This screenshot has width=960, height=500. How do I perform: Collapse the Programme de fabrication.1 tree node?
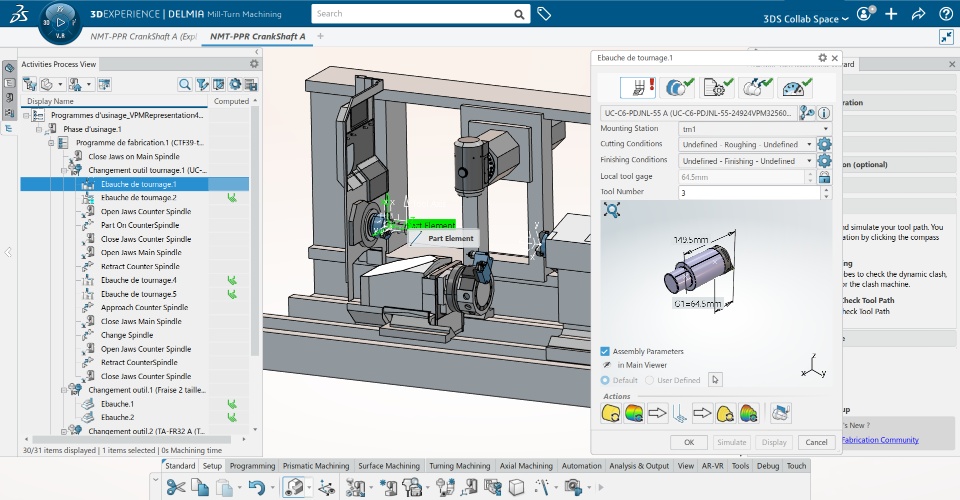pyautogui.click(x=51, y=143)
